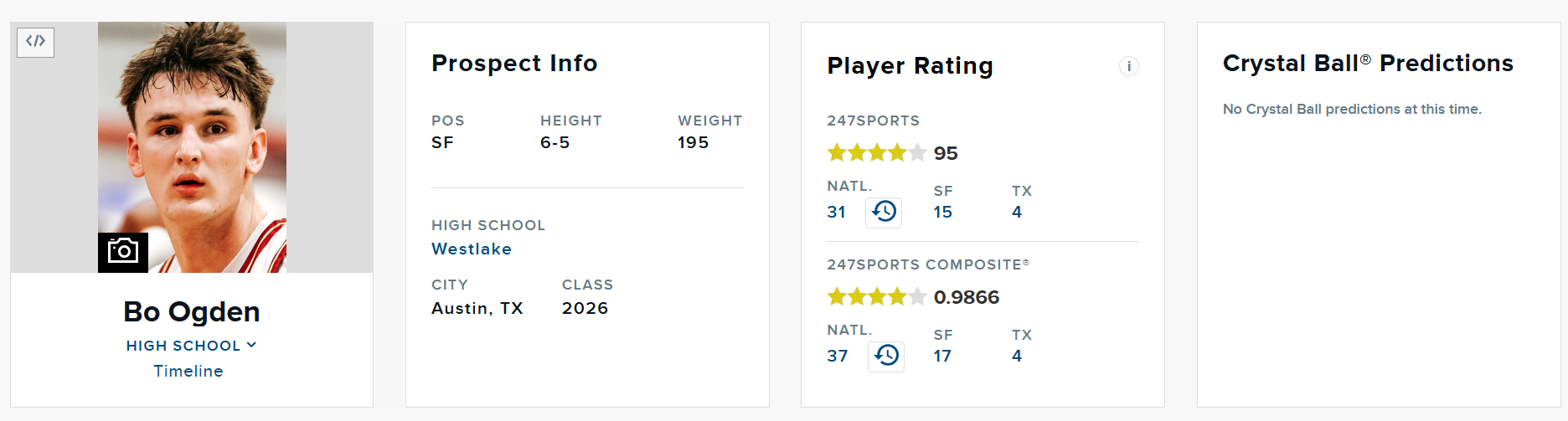The image size is (1568, 421).
Task: Click Composite Texas state rank 4
Action: [1017, 356]
